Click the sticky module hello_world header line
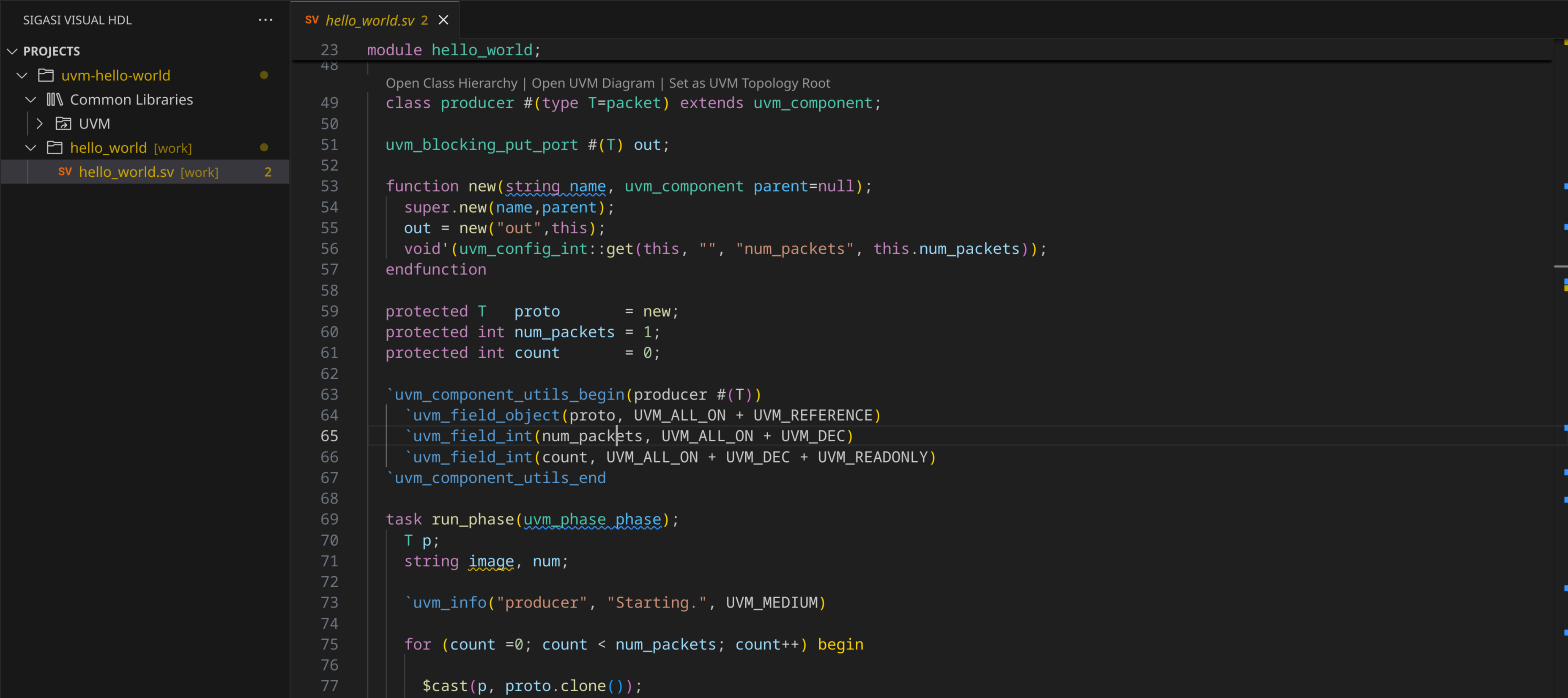The image size is (1568, 698). 454,50
